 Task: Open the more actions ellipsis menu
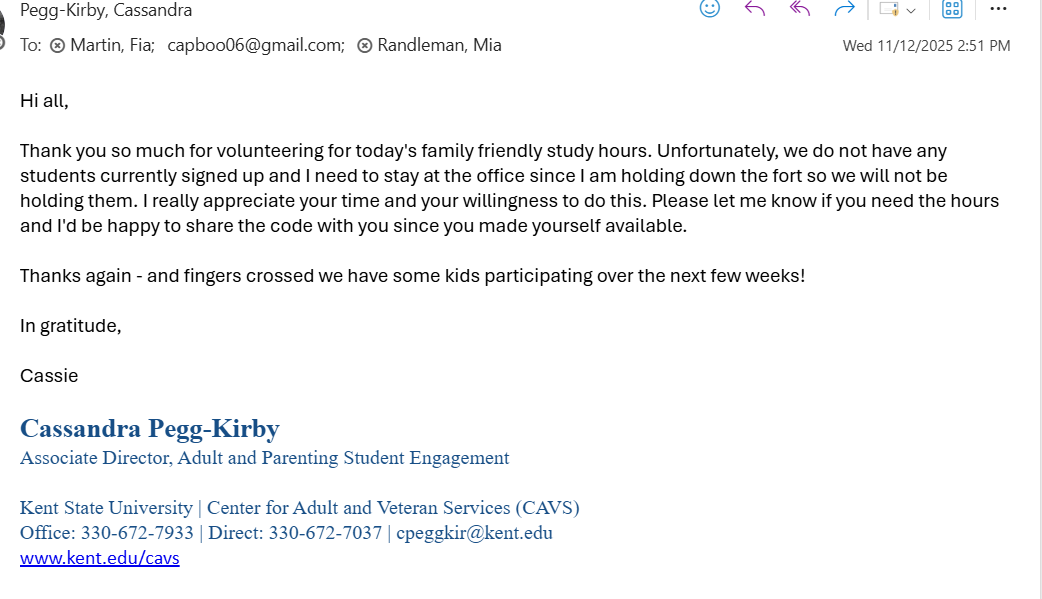click(x=998, y=9)
